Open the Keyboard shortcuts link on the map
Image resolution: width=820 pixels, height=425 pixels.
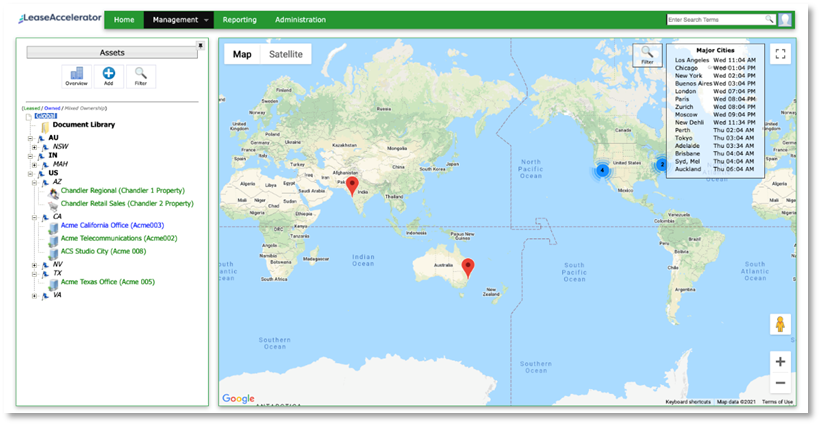[x=688, y=402]
